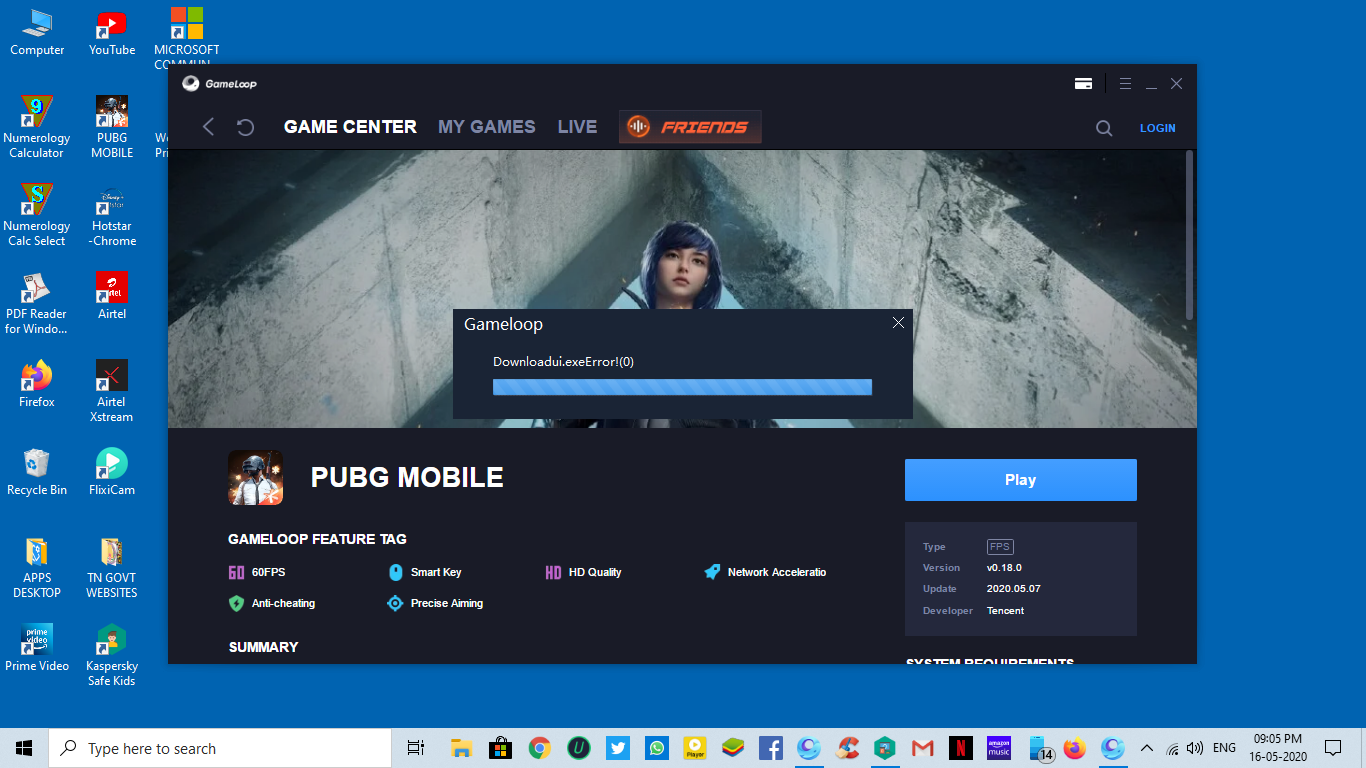Open BlueStacks from the taskbar
The width and height of the screenshot is (1366, 768).
(733, 748)
